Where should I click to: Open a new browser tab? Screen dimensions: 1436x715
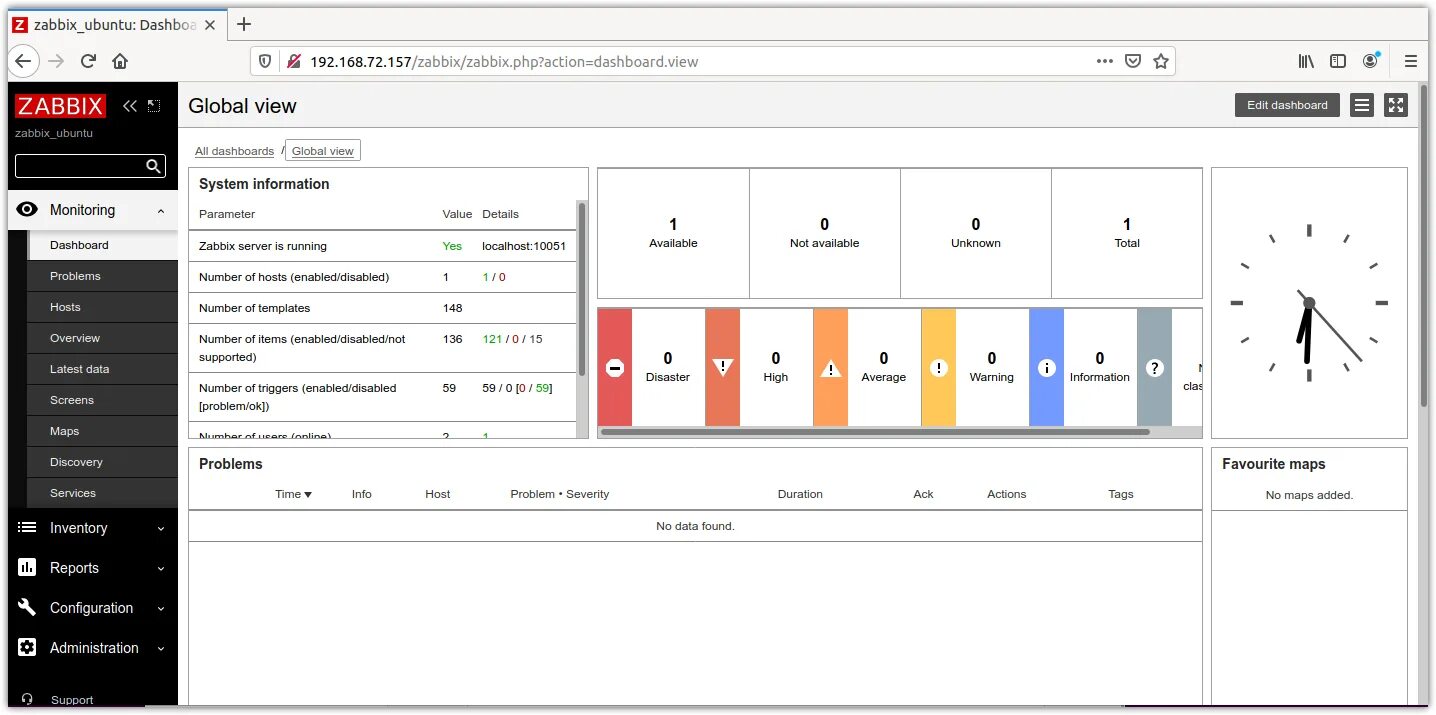[x=244, y=24]
